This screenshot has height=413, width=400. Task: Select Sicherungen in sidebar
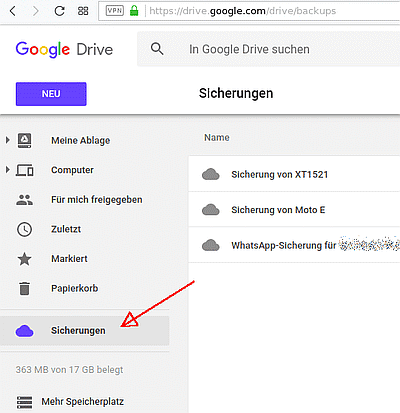point(85,331)
